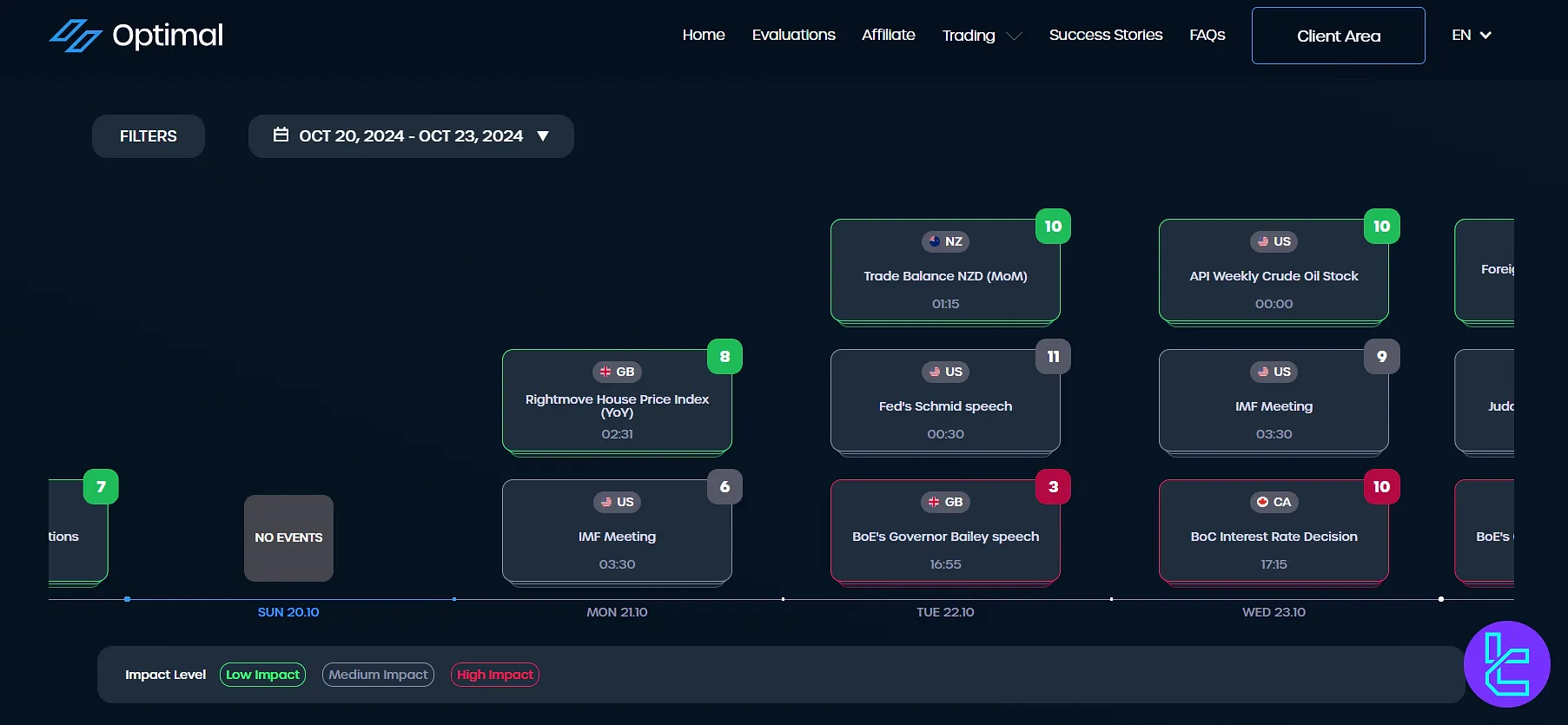
Task: Click the calendar icon in date picker
Action: point(281,135)
